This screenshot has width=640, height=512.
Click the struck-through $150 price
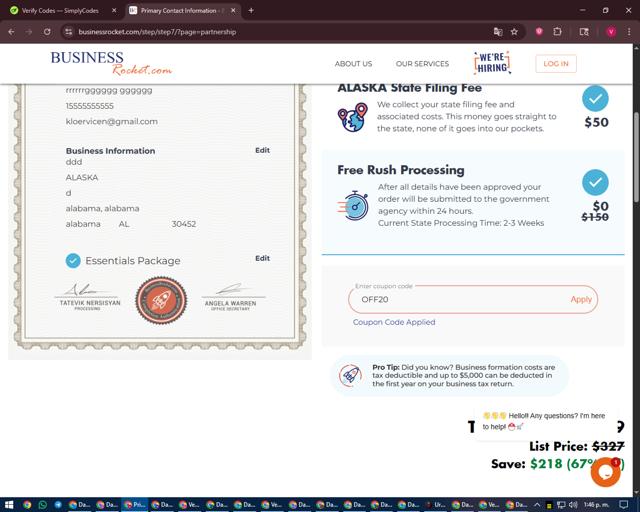tap(595, 217)
